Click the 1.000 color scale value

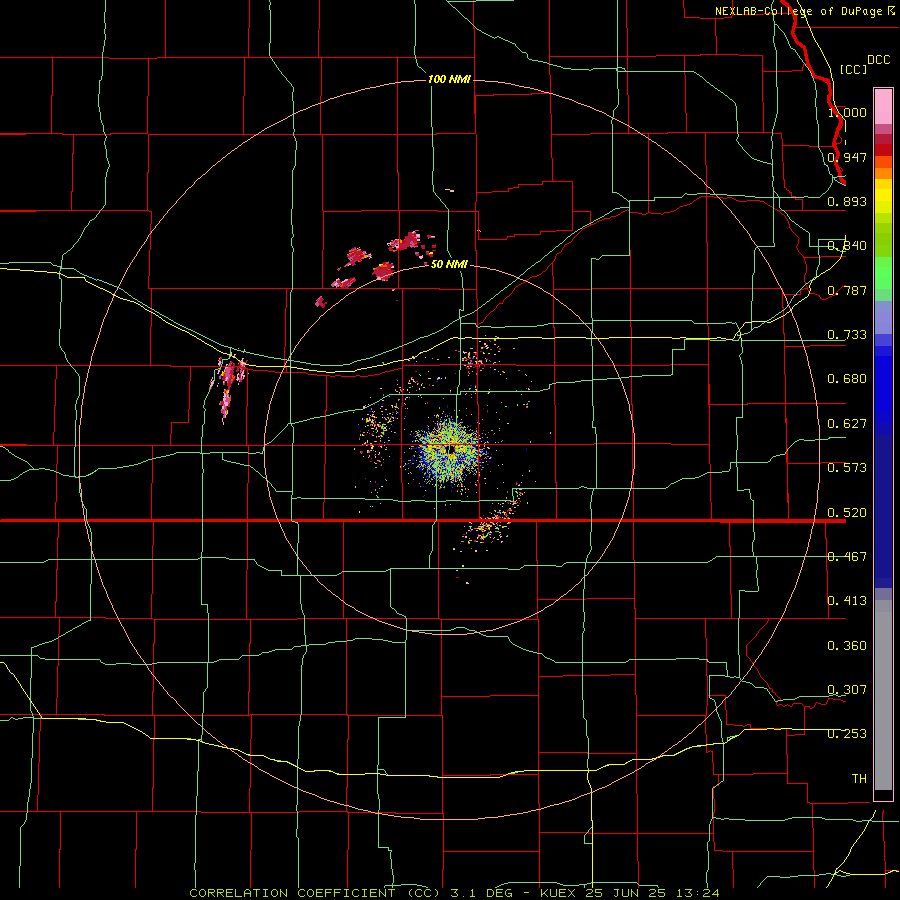point(847,112)
